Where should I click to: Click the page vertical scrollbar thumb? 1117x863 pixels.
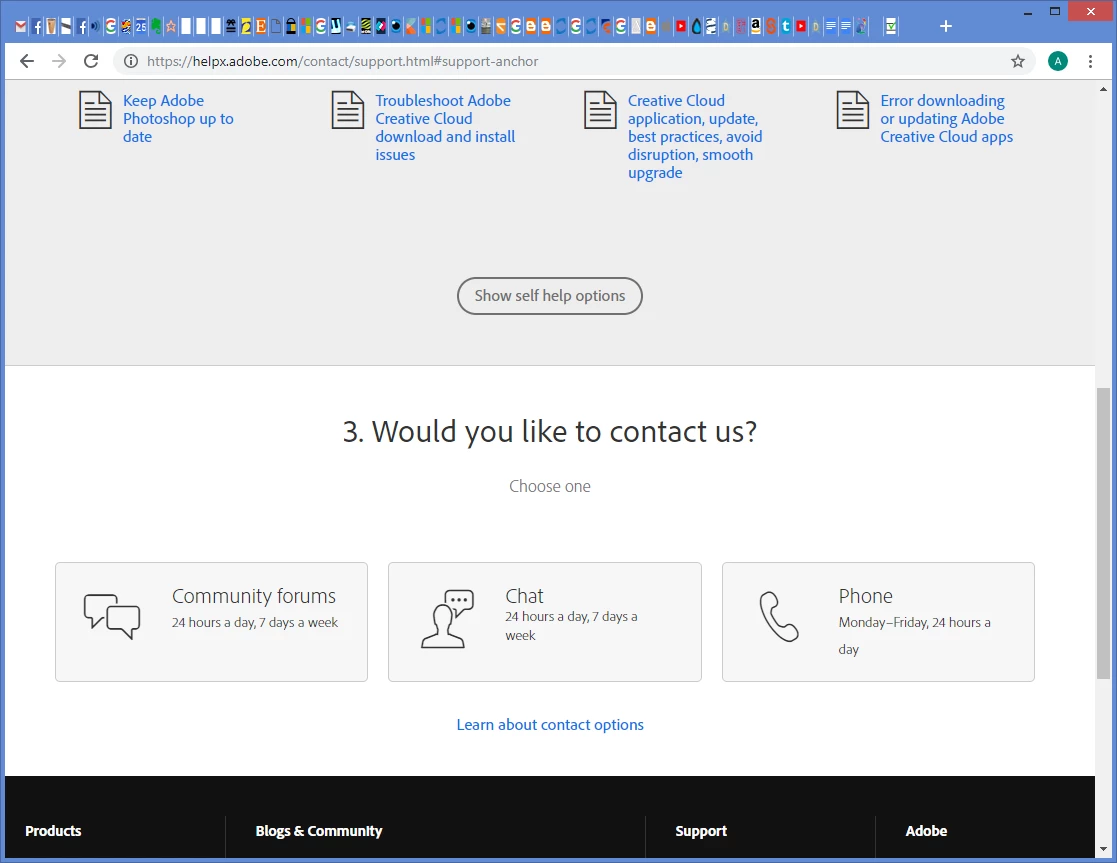click(1103, 533)
